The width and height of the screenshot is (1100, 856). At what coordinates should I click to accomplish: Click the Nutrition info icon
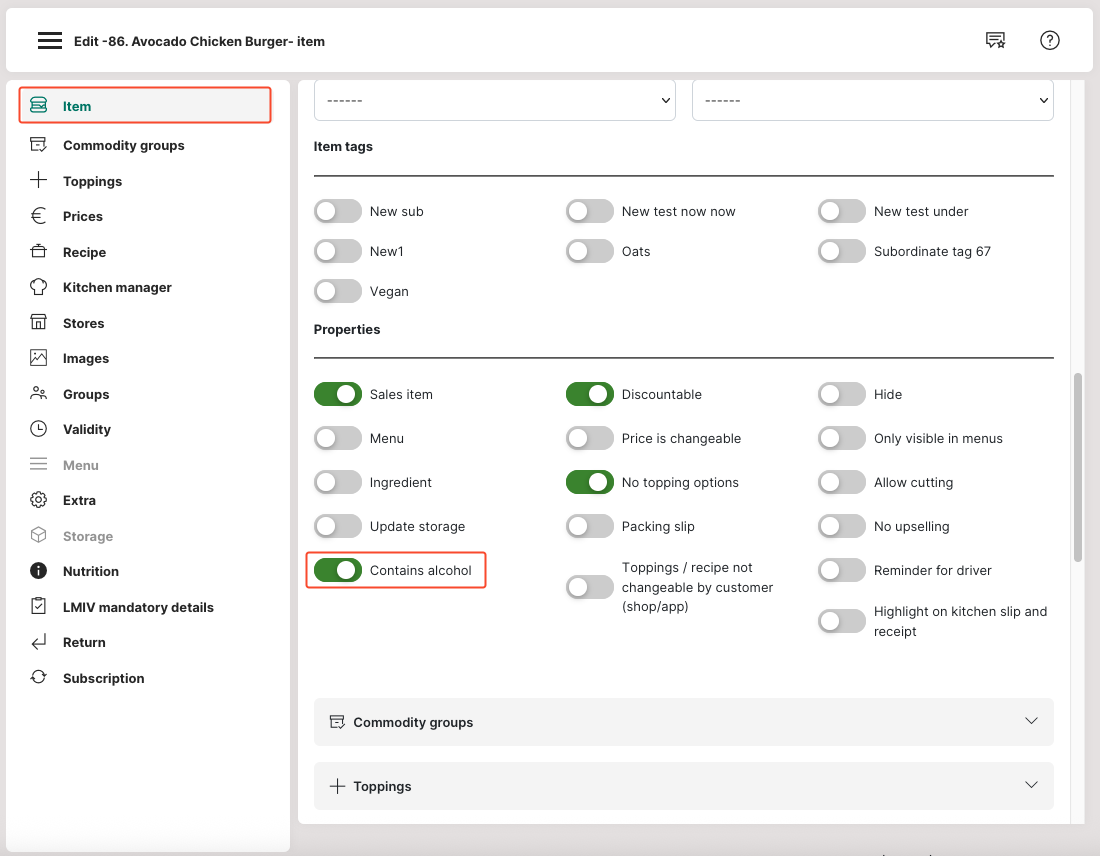click(x=39, y=571)
